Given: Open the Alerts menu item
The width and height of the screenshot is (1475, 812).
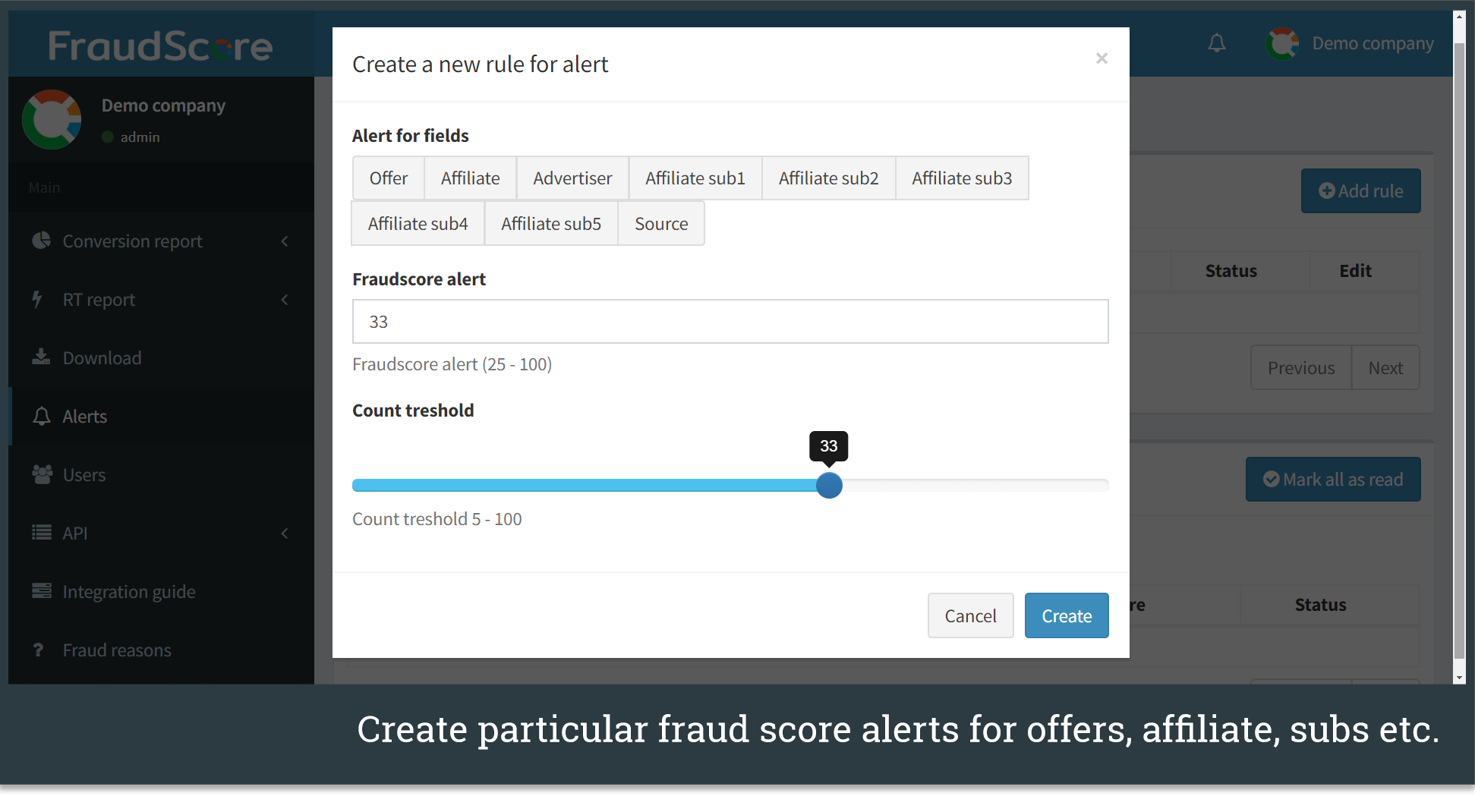Looking at the screenshot, I should pos(84,416).
